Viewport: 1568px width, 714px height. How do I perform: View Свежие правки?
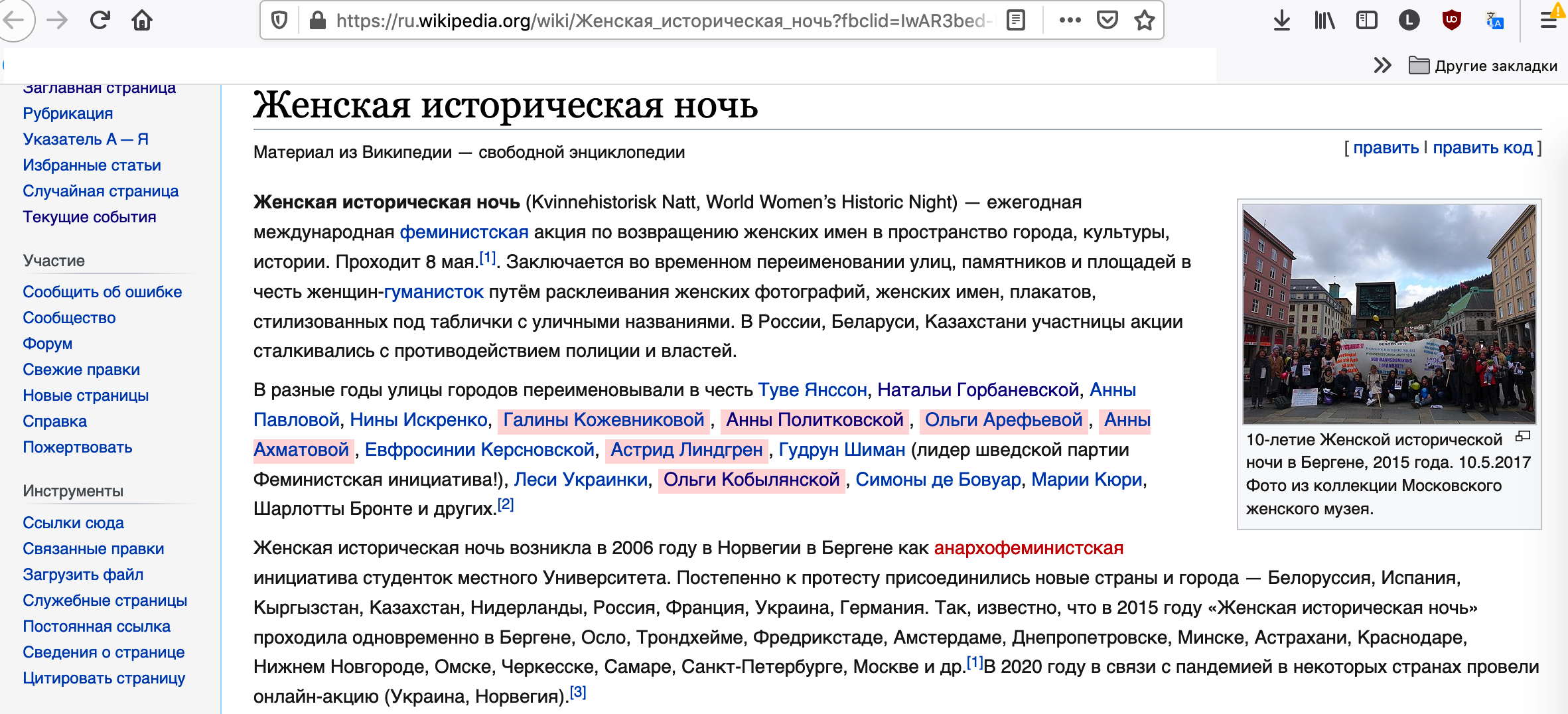pyautogui.click(x=81, y=370)
